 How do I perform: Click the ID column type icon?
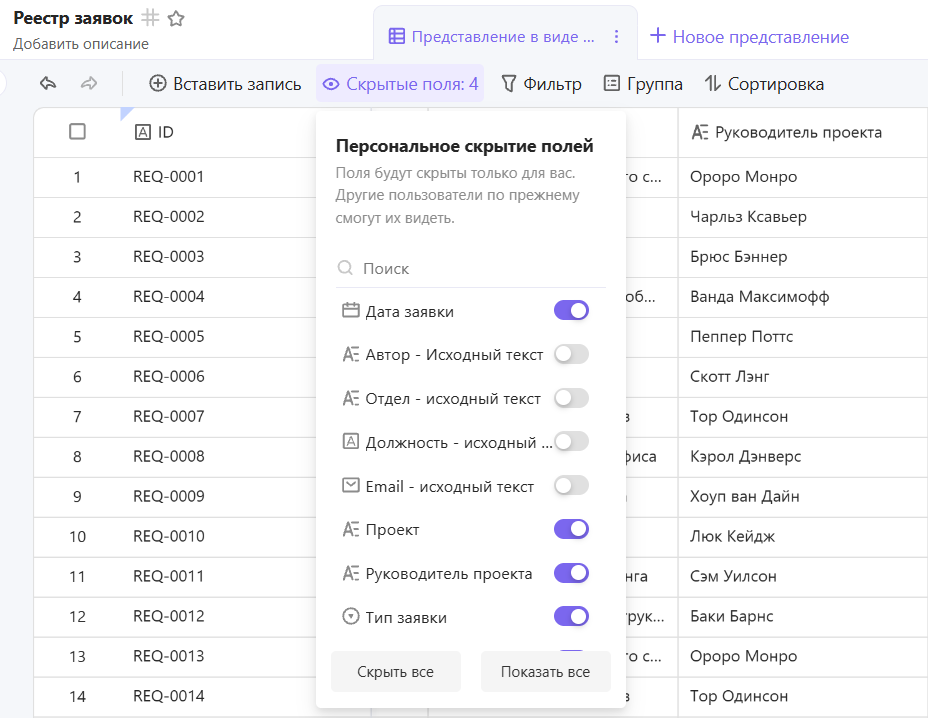143,133
